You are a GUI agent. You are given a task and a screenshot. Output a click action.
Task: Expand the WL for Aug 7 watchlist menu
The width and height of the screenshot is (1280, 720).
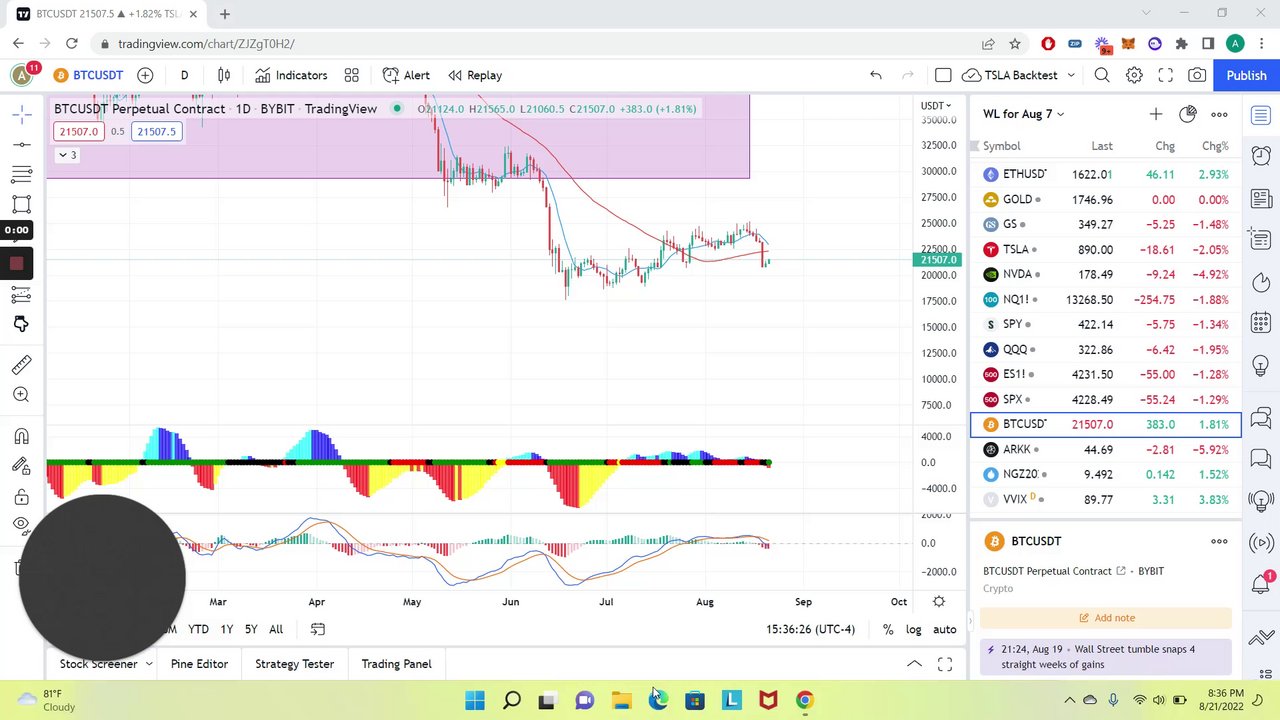(1024, 114)
